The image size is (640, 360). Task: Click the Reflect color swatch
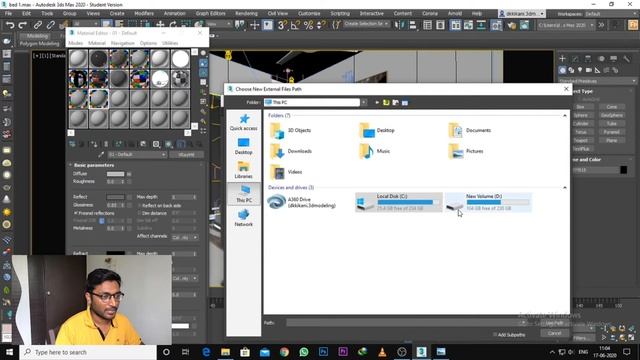tap(116, 197)
